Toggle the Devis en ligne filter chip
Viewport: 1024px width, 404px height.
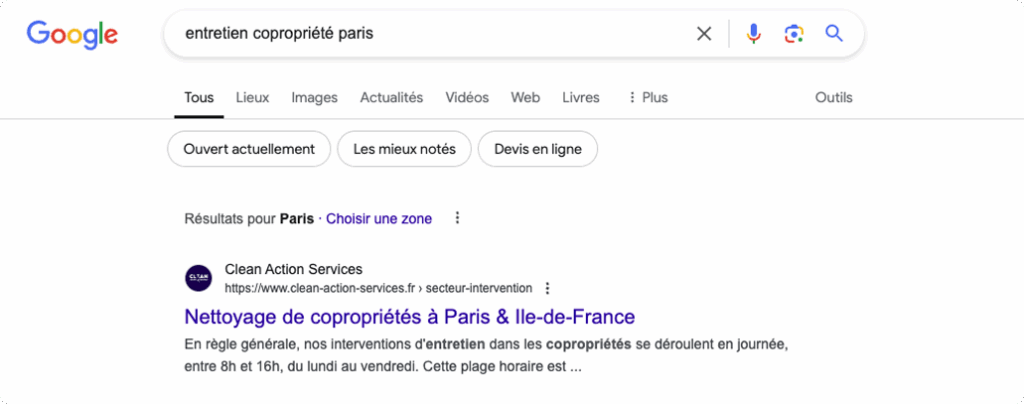538,149
